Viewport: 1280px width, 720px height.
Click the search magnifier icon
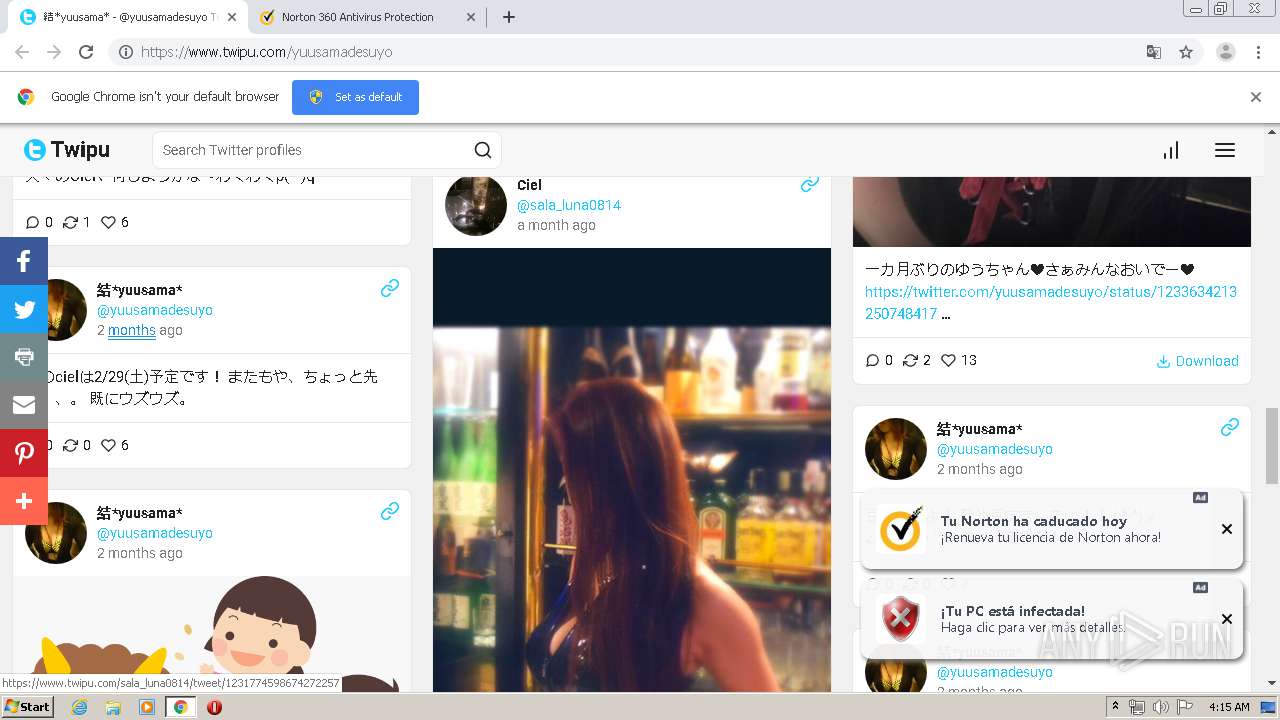(x=483, y=150)
